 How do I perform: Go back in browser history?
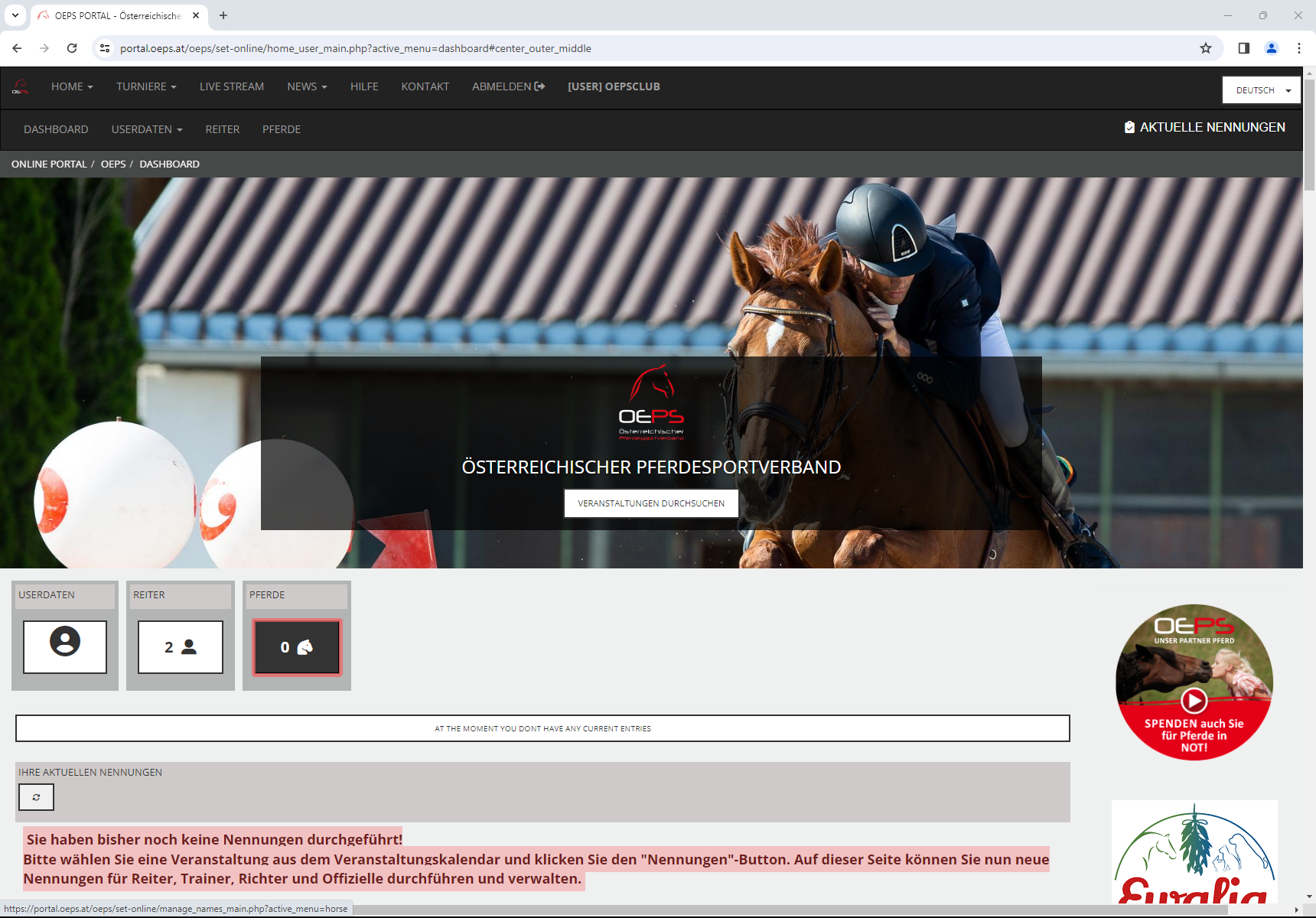[17, 48]
